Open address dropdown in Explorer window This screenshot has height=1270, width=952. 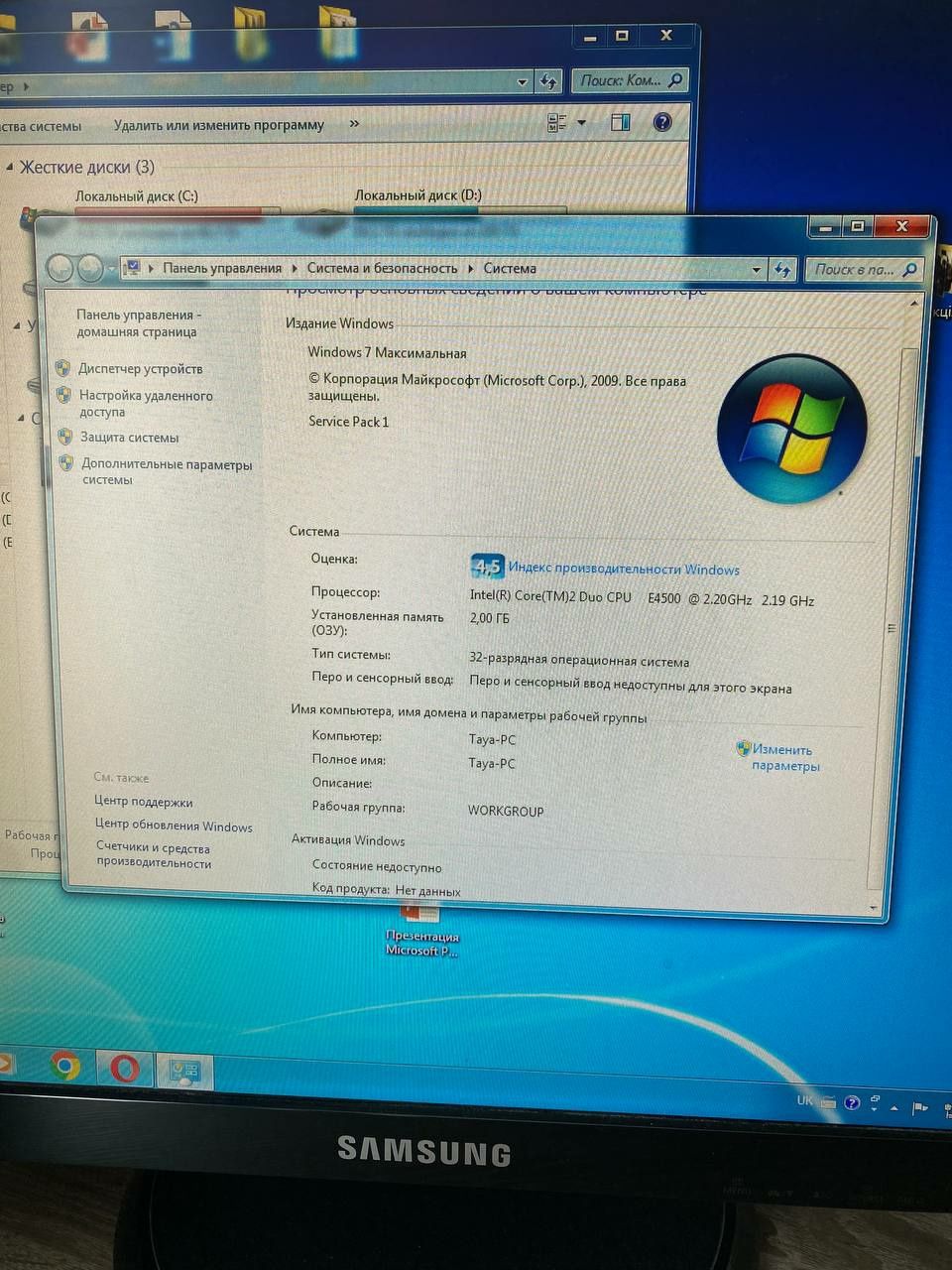(x=523, y=82)
